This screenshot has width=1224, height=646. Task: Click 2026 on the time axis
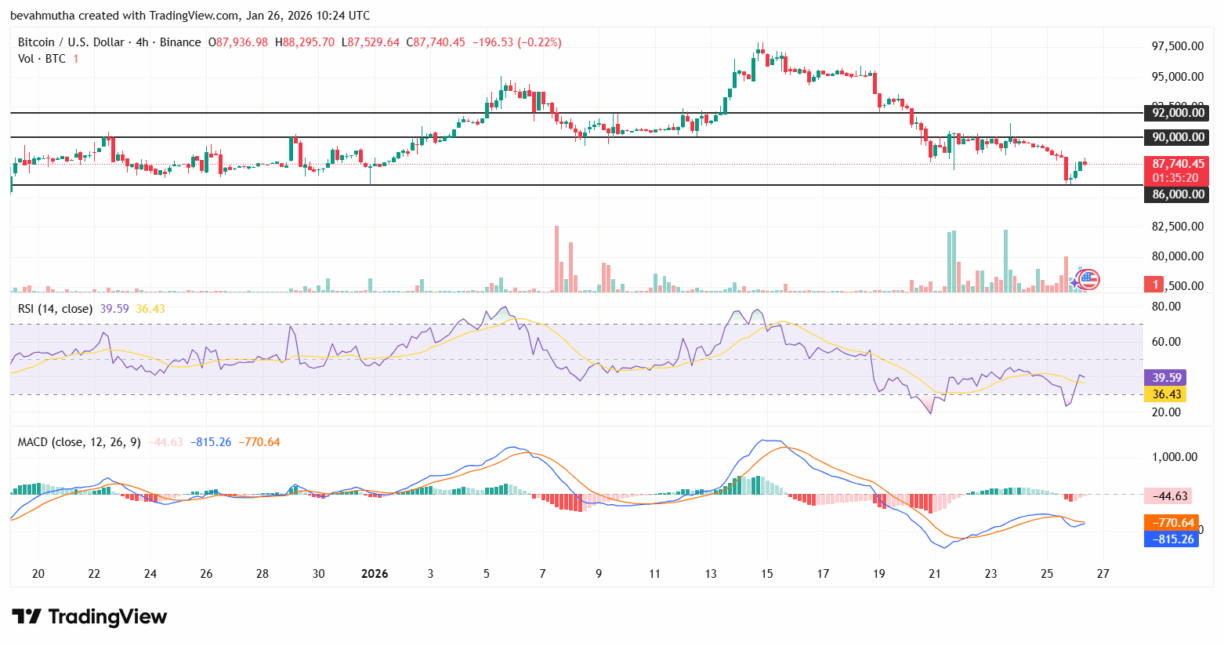[x=374, y=574]
